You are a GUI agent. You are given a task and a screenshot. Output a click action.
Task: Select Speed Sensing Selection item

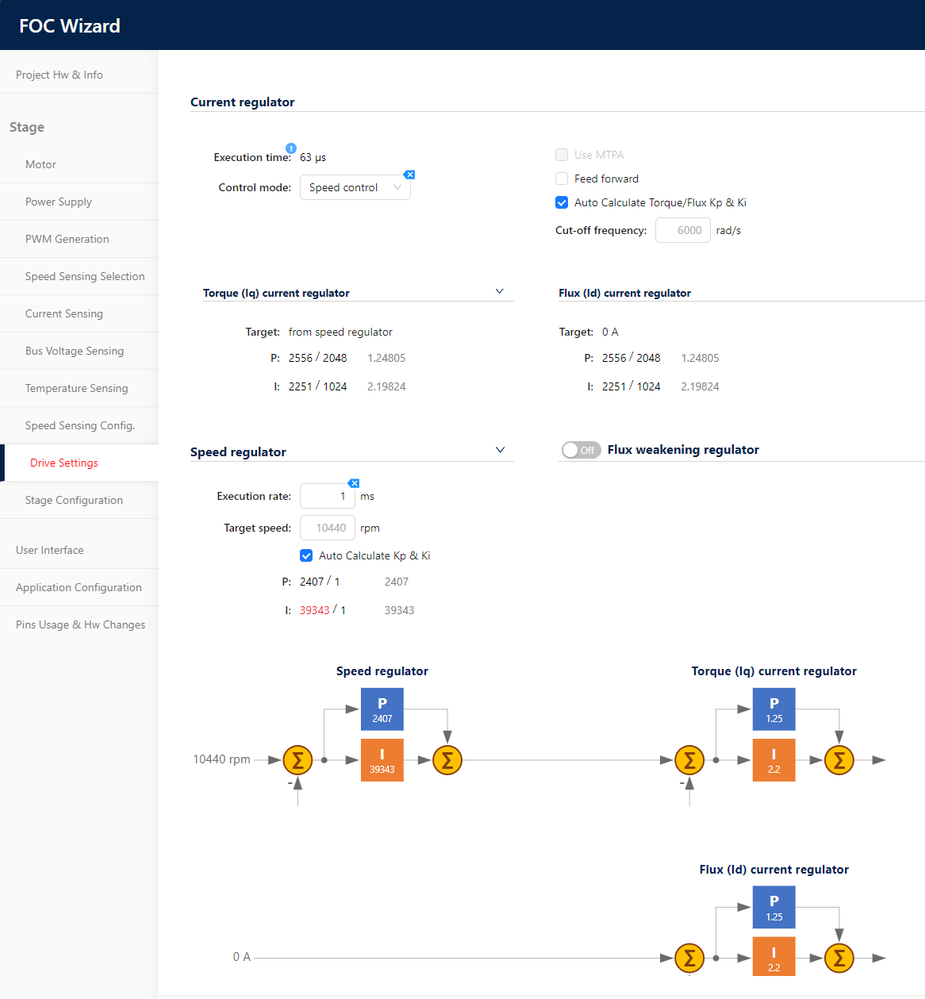pyautogui.click(x=85, y=277)
